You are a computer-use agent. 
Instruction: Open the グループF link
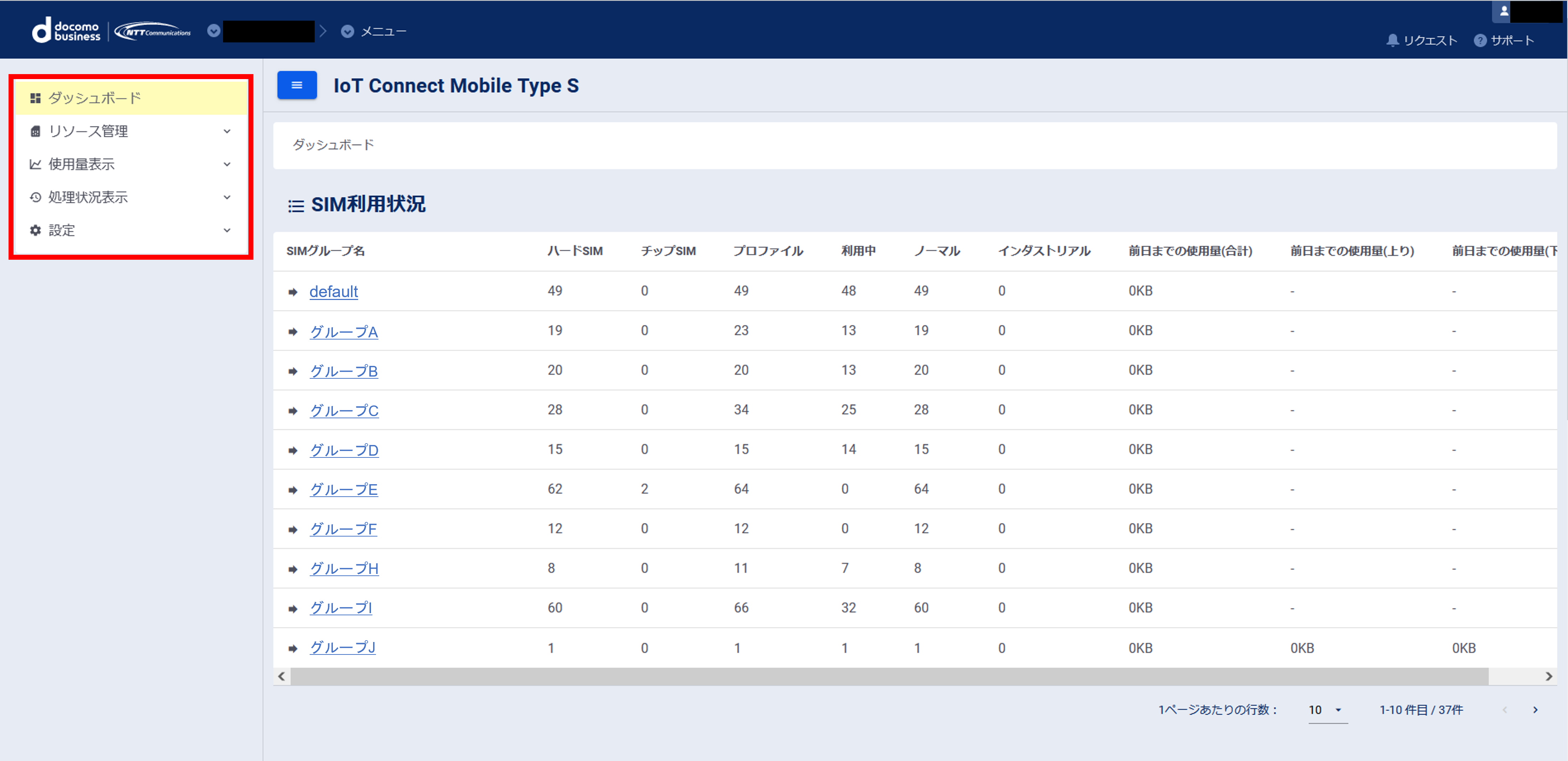[x=343, y=529]
